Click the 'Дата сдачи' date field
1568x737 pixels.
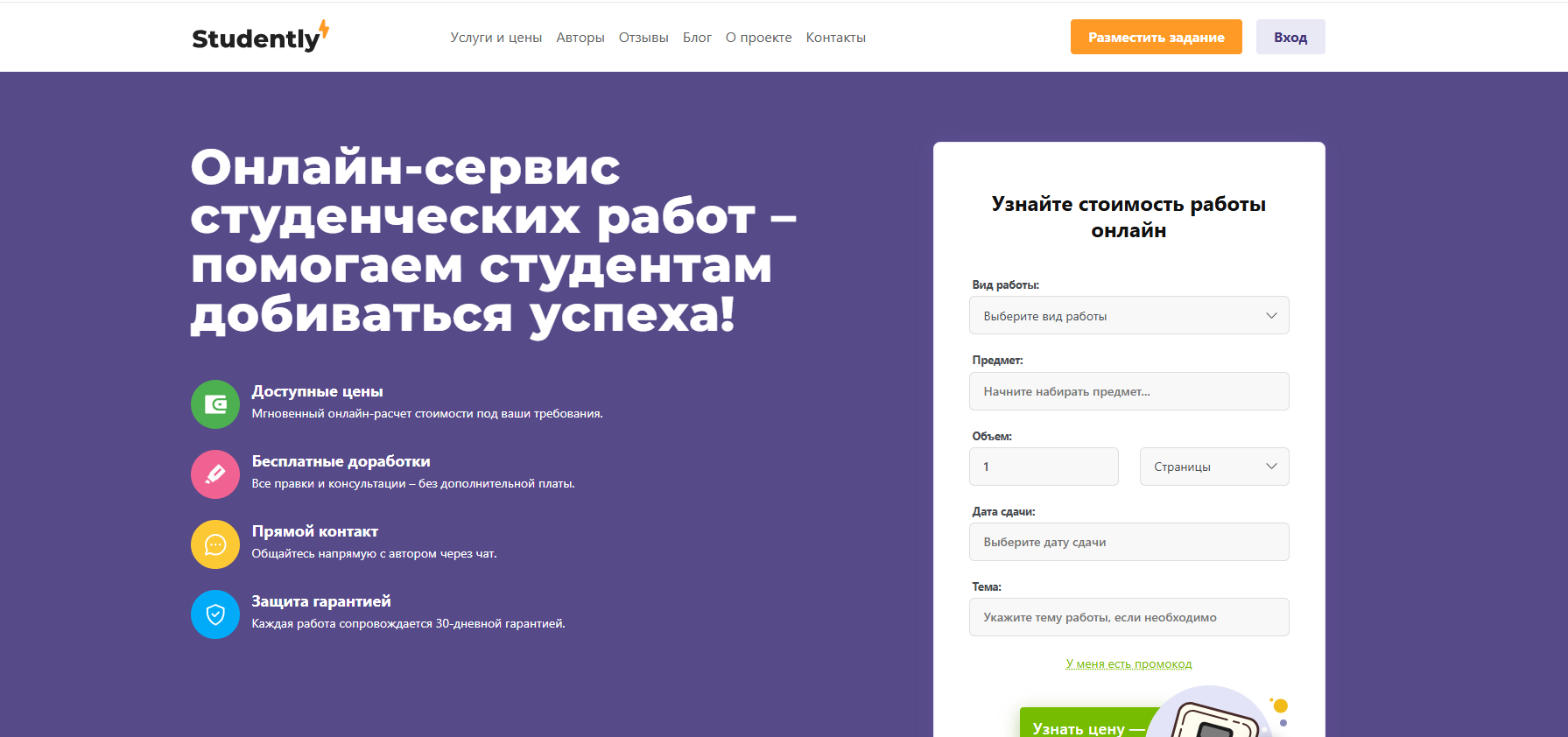point(1129,542)
